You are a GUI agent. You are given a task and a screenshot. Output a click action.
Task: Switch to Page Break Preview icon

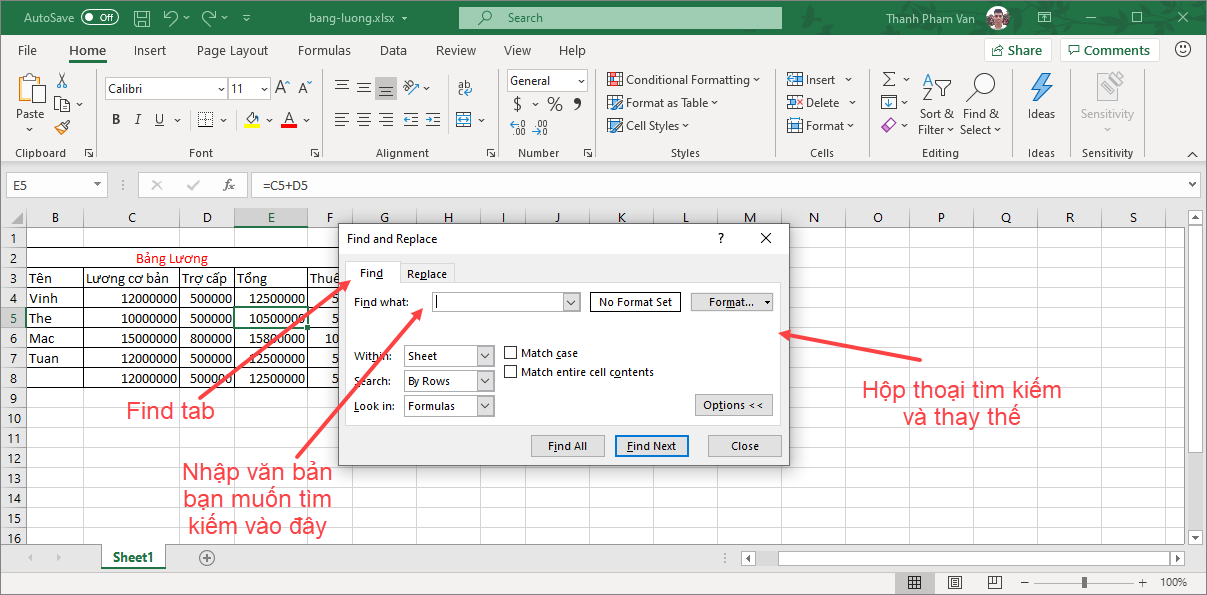click(x=993, y=582)
